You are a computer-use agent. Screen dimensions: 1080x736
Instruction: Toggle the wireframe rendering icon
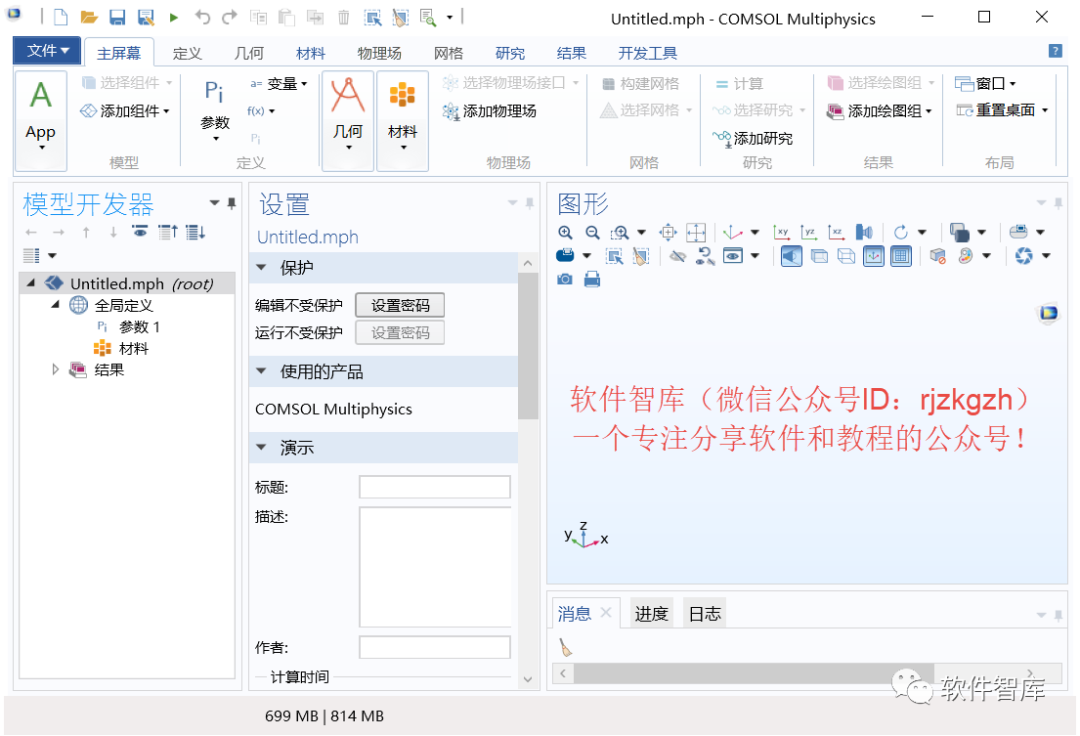(x=847, y=256)
